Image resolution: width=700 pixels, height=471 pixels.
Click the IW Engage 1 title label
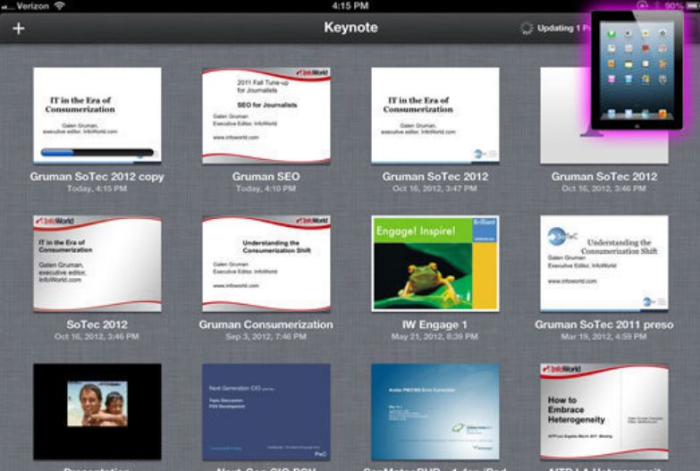click(435, 325)
